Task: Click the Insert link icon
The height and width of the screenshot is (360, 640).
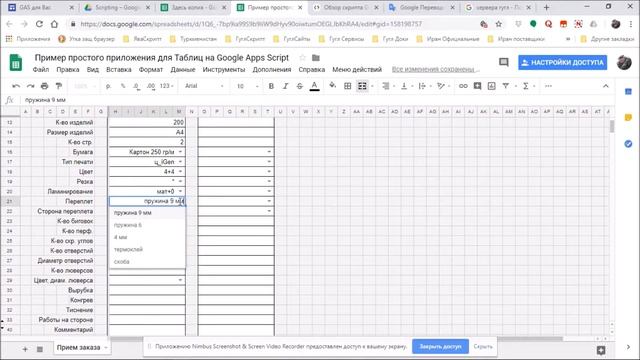Action: tap(463, 86)
